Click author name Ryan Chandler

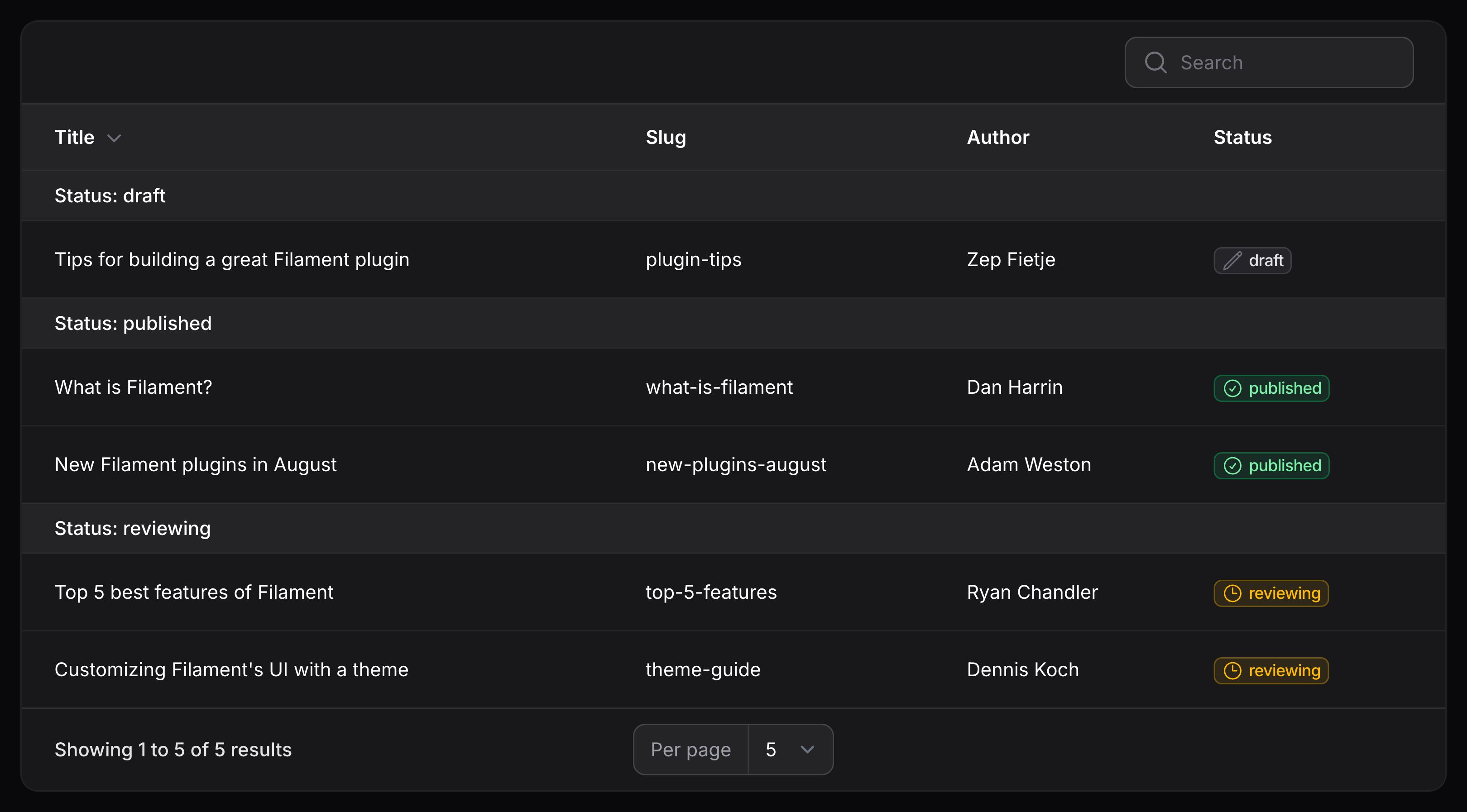coord(1032,592)
